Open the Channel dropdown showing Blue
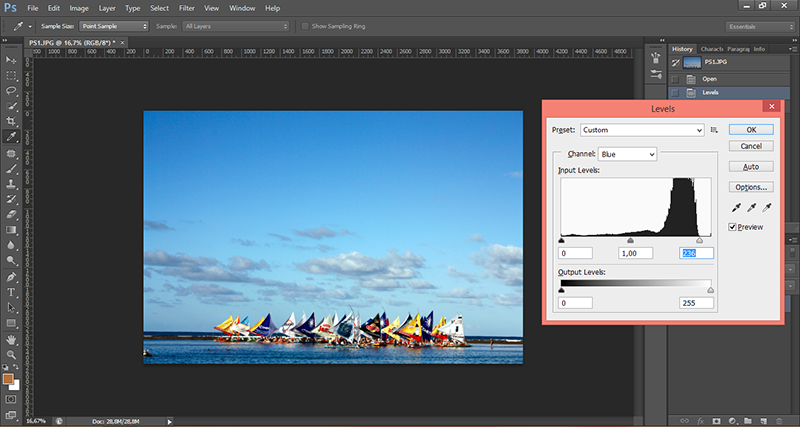 coord(627,154)
